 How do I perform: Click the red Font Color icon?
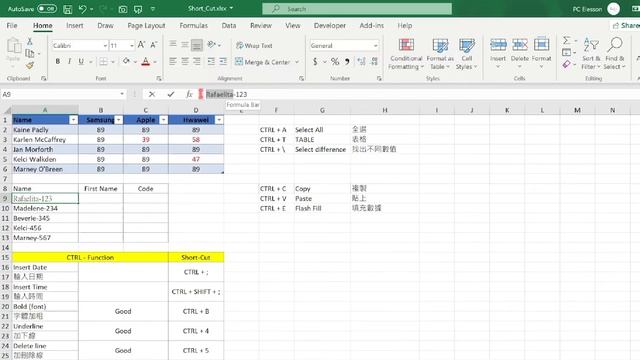(x=146, y=62)
